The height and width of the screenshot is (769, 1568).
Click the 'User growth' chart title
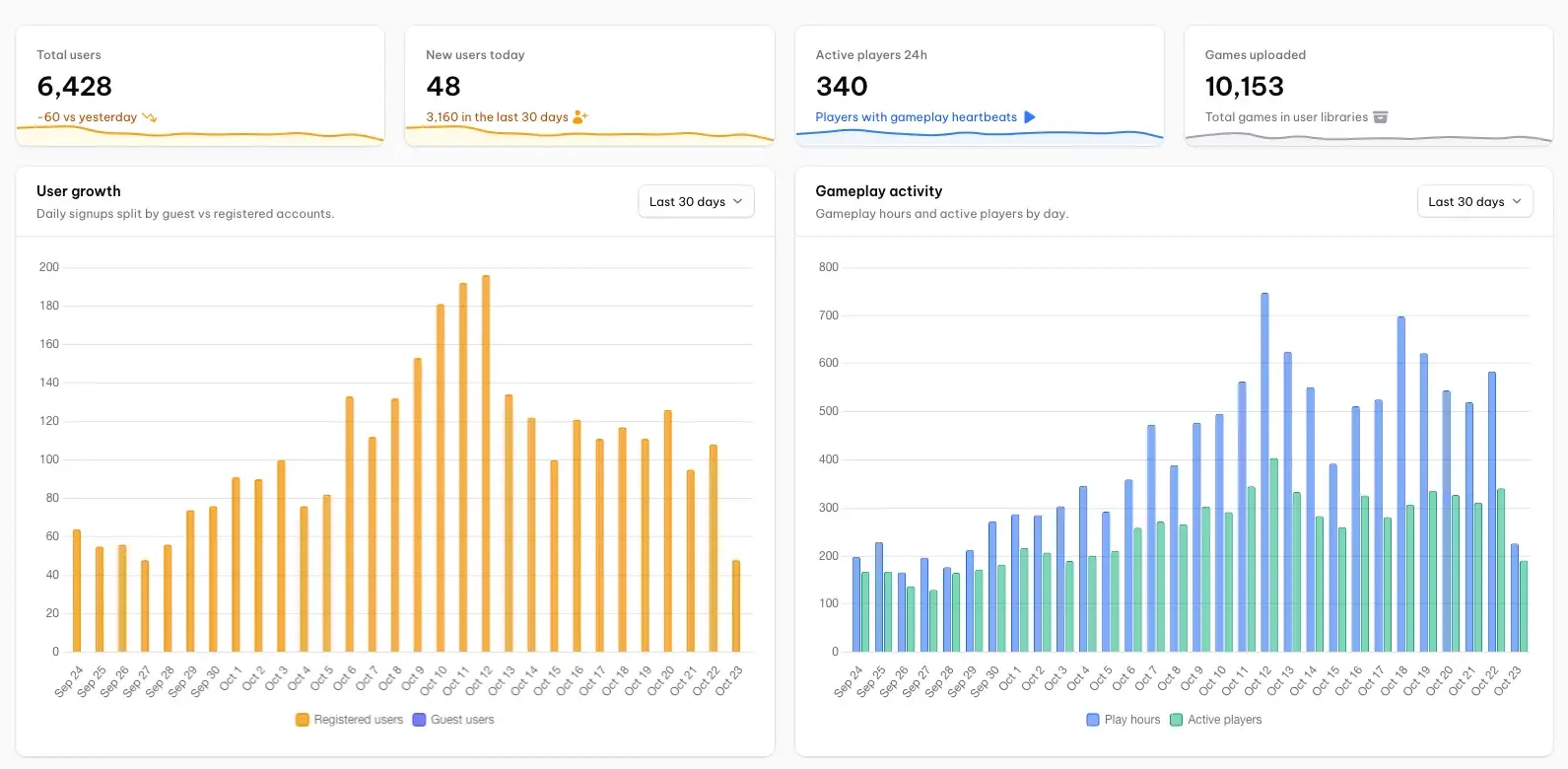[79, 191]
